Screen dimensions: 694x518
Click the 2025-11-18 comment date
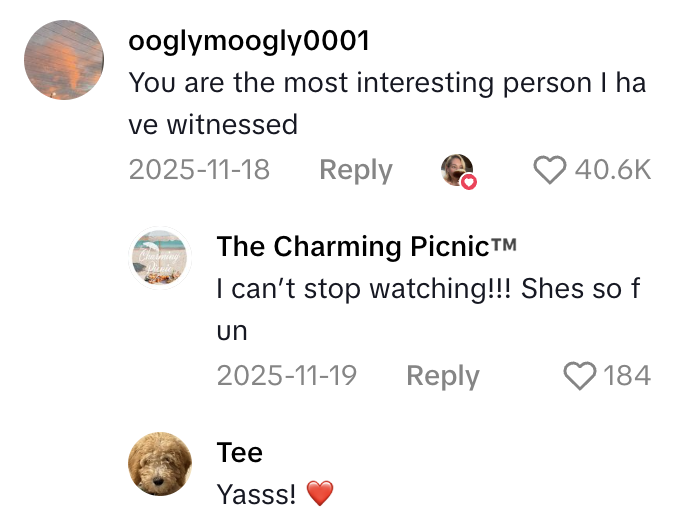click(199, 170)
